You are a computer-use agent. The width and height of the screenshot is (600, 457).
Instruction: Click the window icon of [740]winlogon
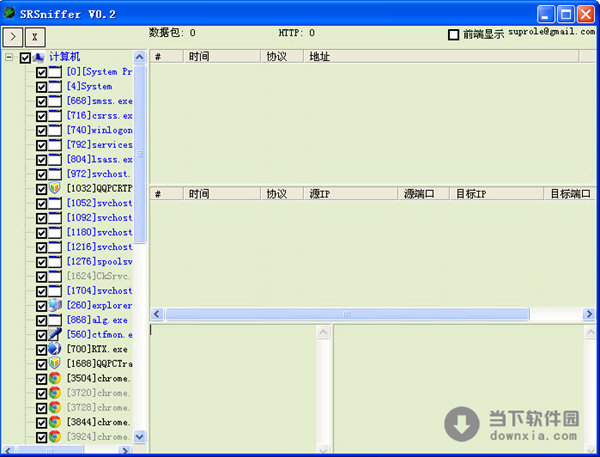pos(55,130)
